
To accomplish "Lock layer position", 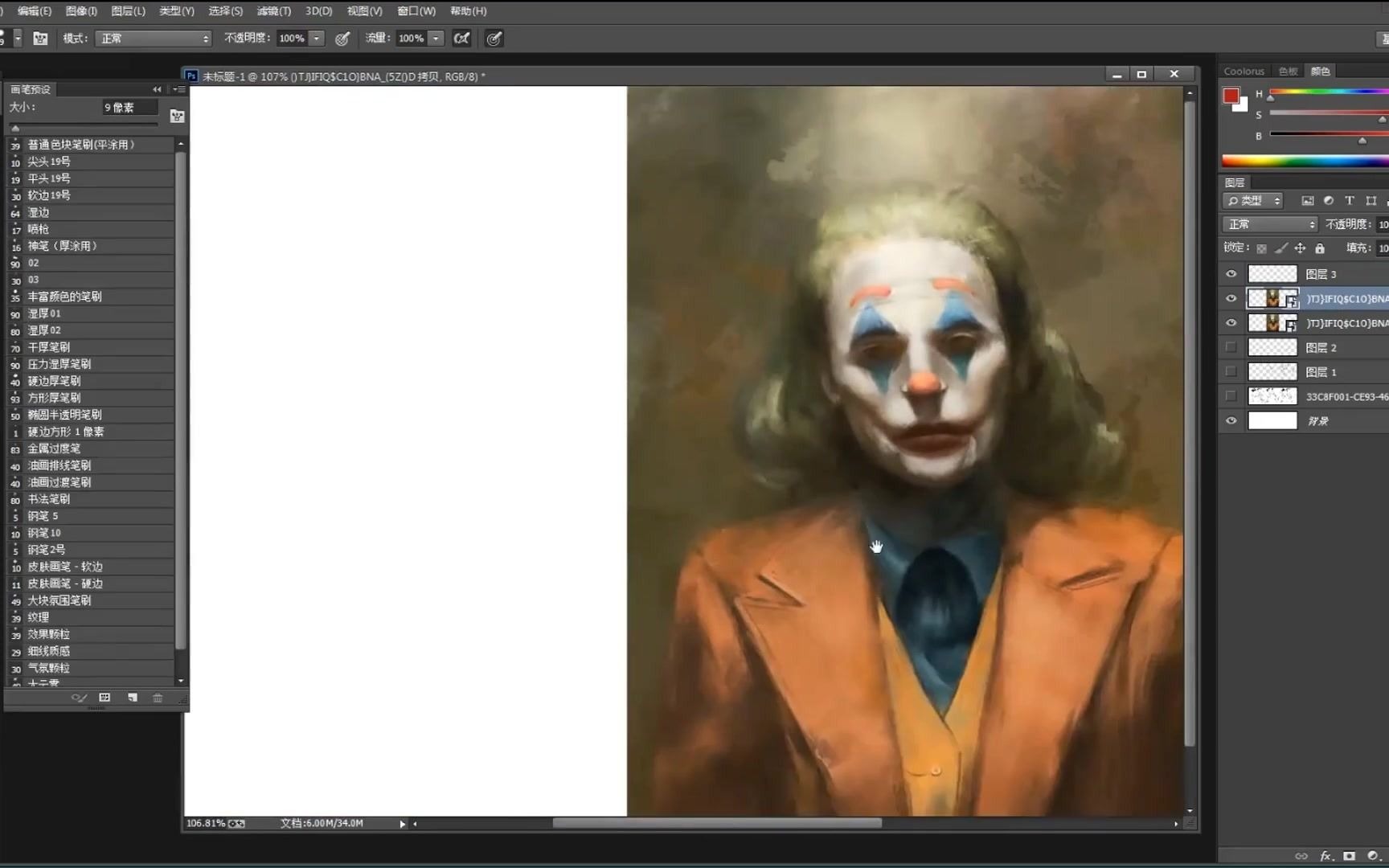I will point(1300,248).
